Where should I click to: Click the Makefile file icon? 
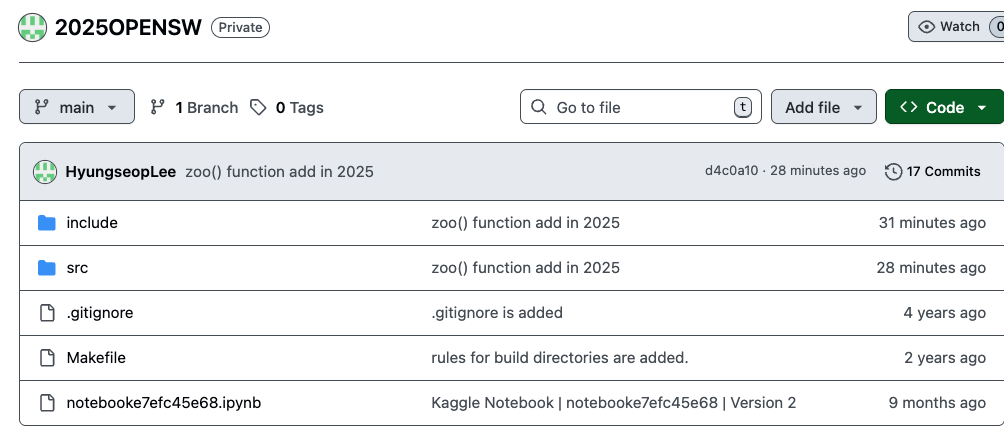[x=46, y=358]
